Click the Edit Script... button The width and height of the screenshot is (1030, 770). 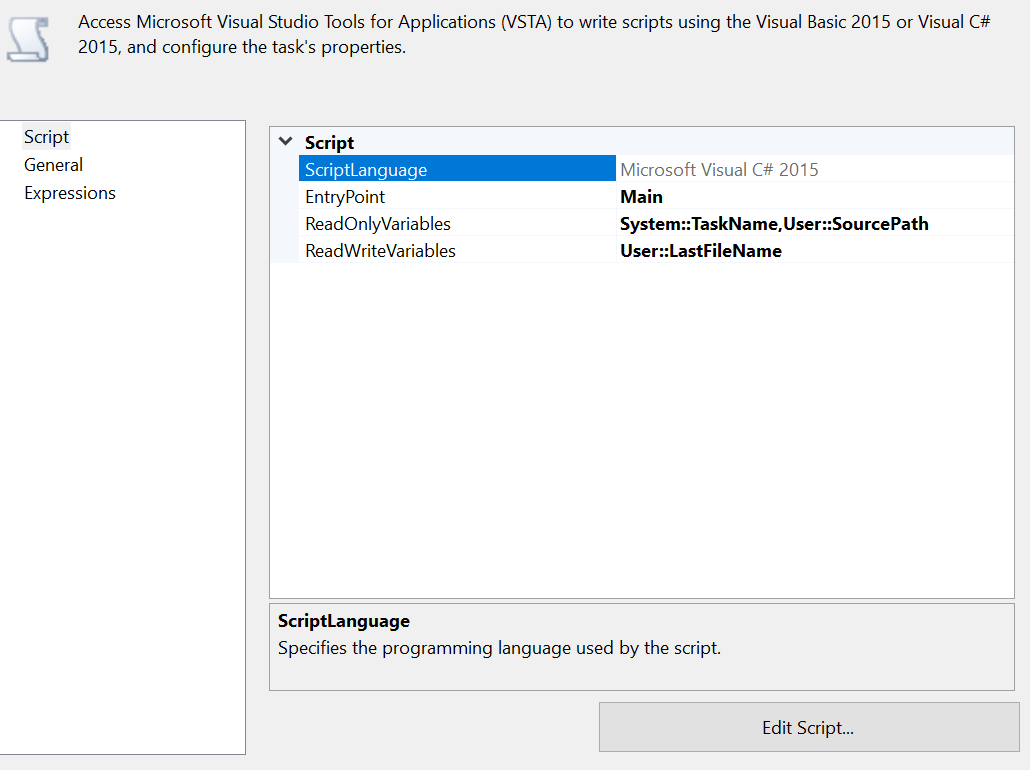[x=809, y=727]
